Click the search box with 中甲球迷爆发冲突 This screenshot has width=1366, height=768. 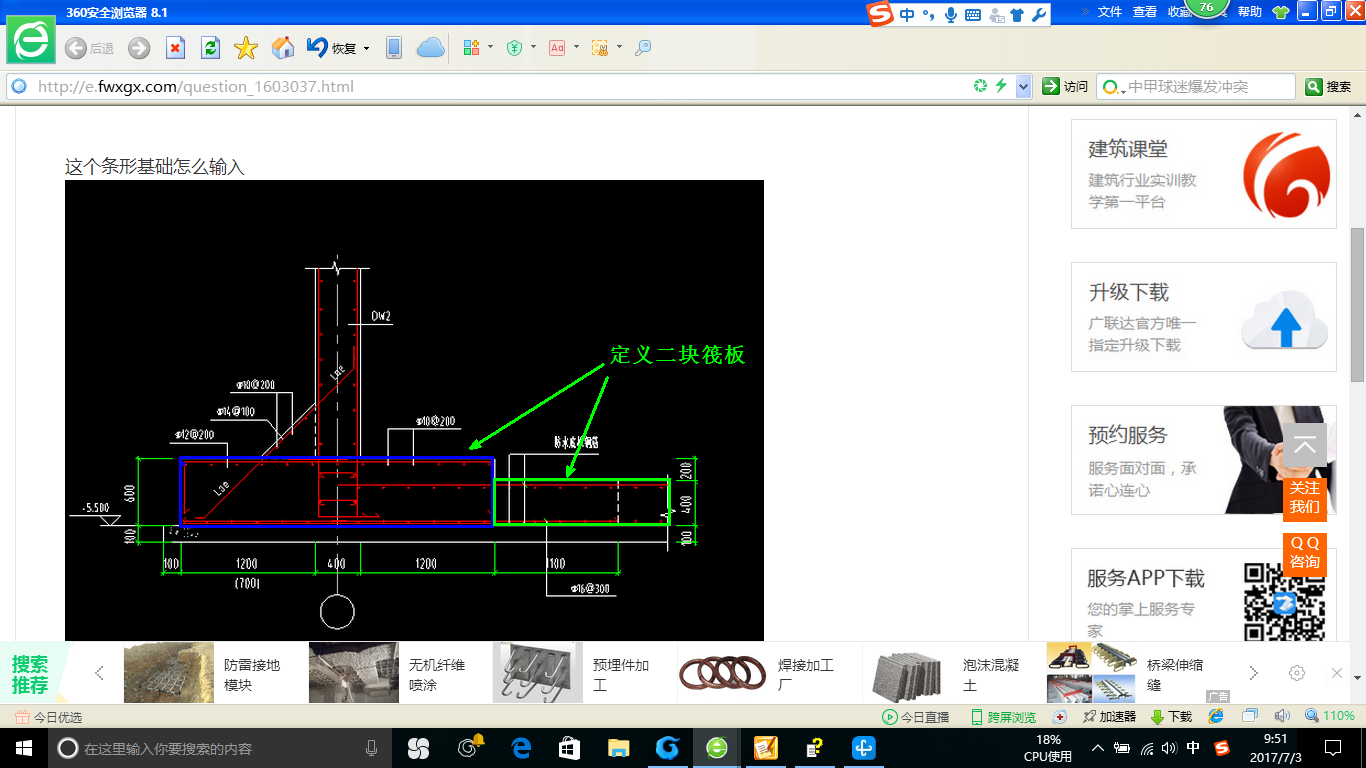click(1196, 87)
